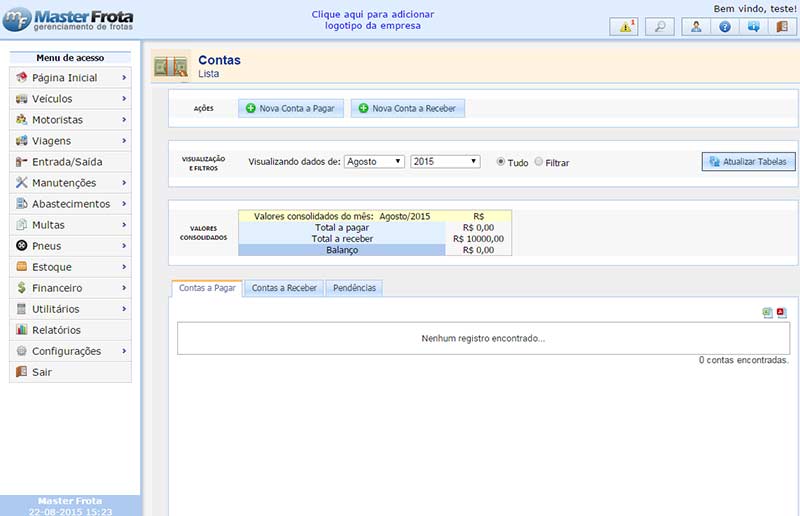This screenshot has height=516, width=800.
Task: Click the Master Frota logo
Action: point(68,20)
